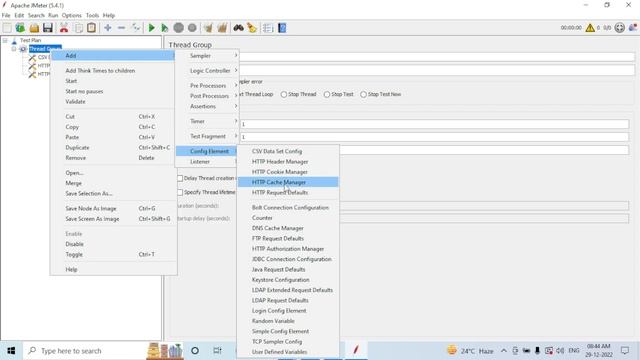Expand the Pre Processors submenu
Image resolution: width=640 pixels, height=360 pixels.
tap(207, 86)
